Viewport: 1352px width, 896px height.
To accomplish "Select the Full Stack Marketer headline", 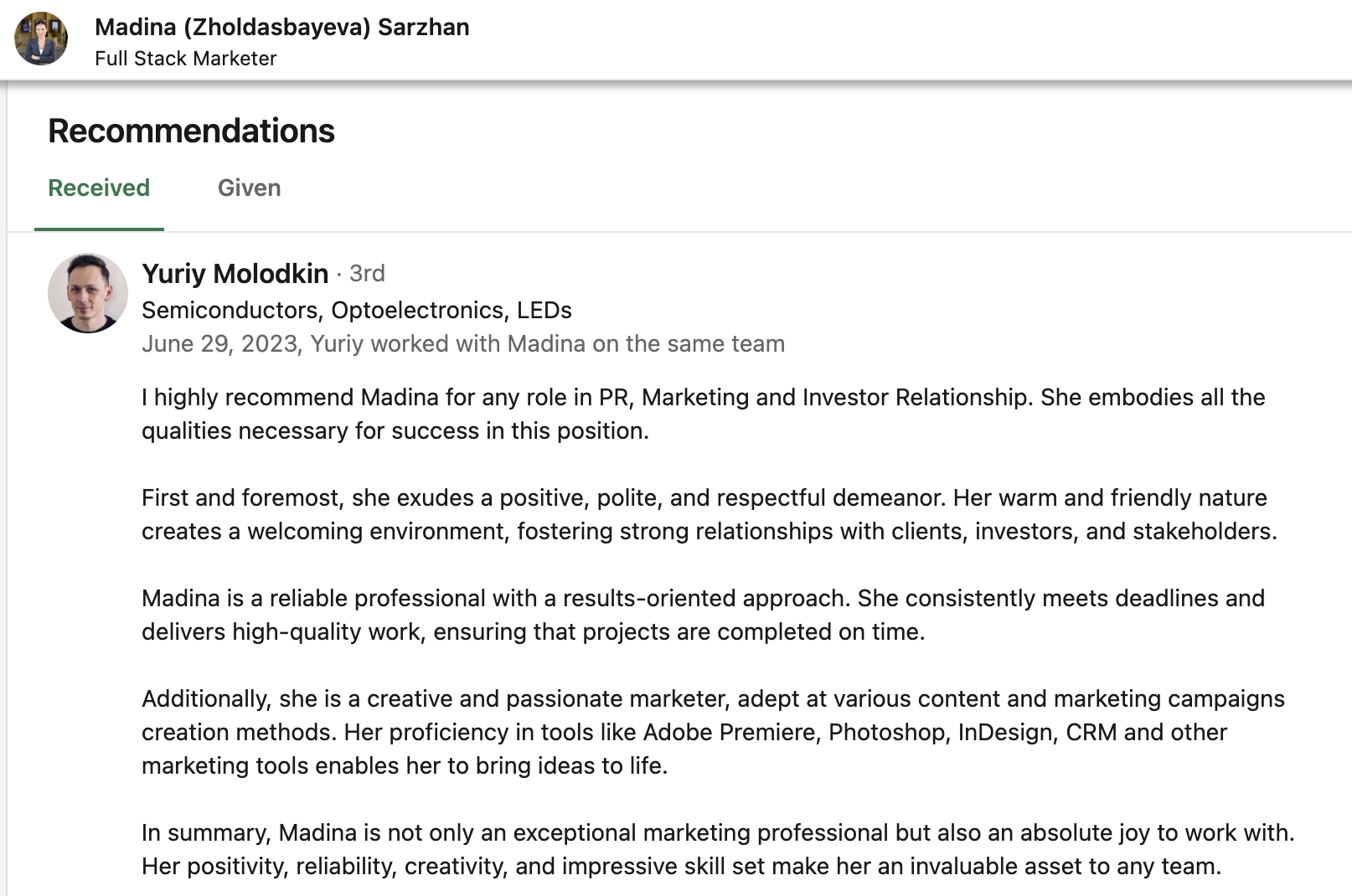I will [186, 59].
